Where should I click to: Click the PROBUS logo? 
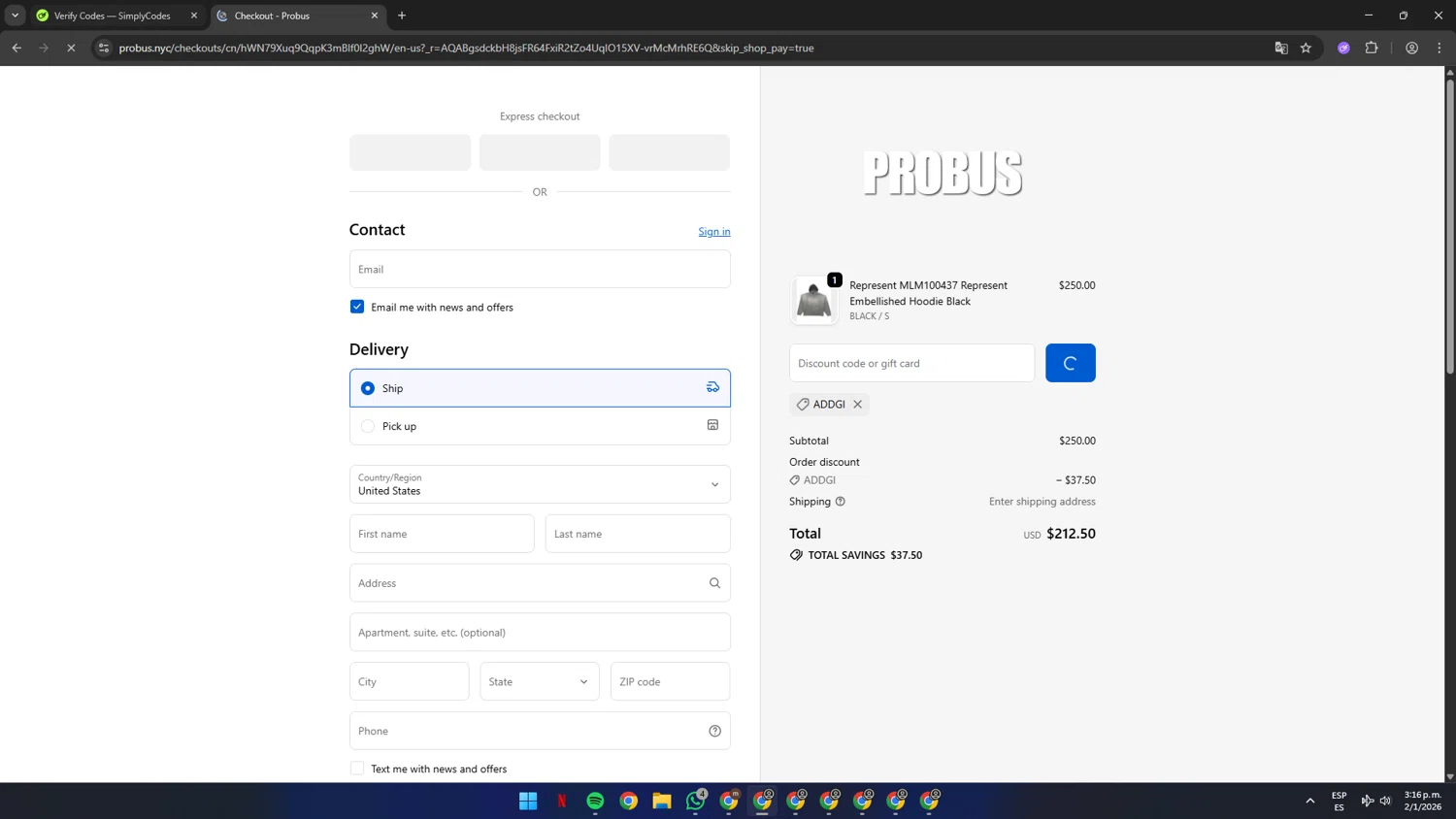[x=943, y=174]
